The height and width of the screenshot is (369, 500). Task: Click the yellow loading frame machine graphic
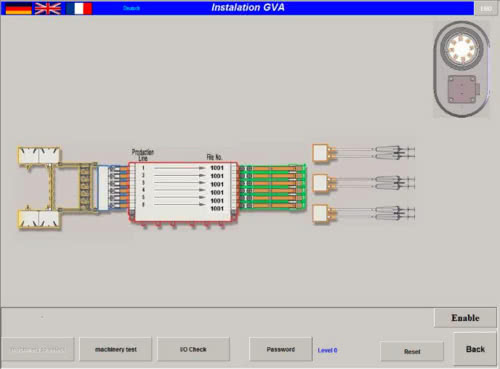point(58,188)
